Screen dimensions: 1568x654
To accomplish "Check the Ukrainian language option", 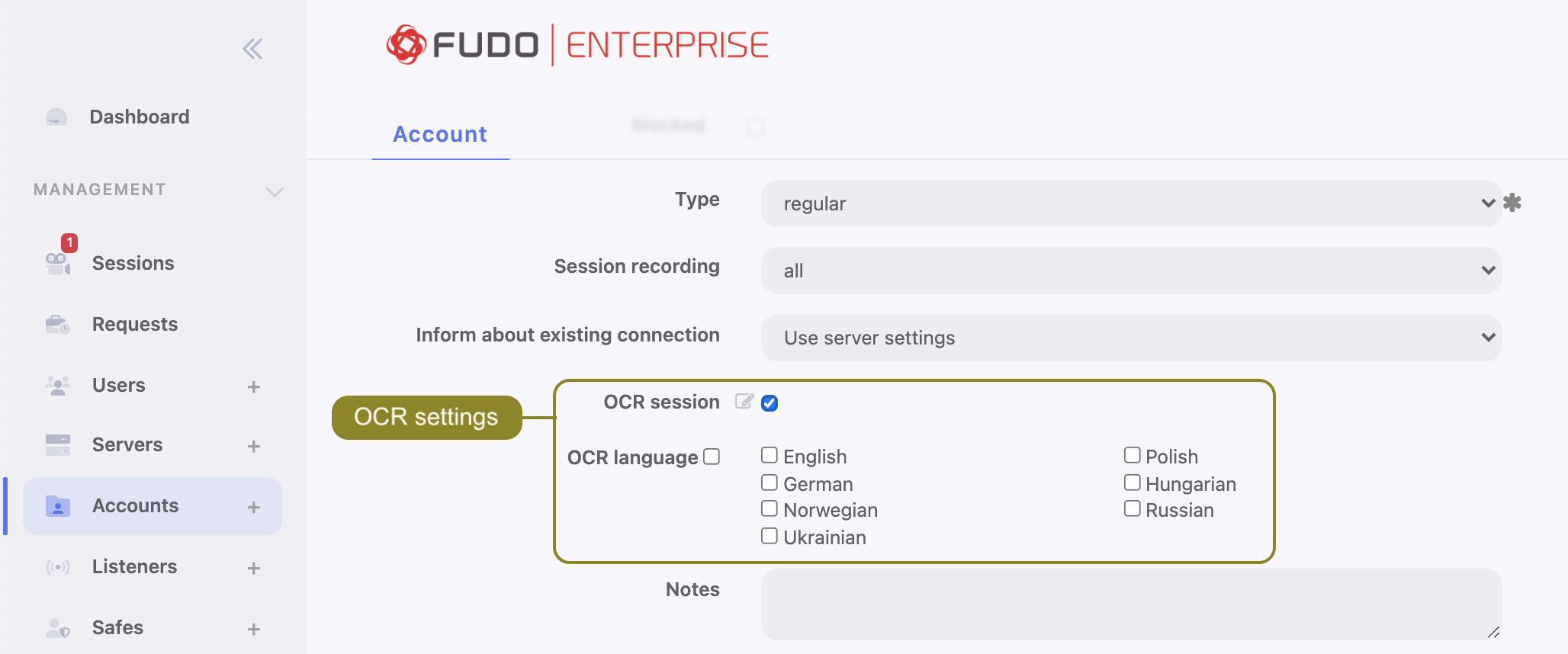I will [770, 536].
